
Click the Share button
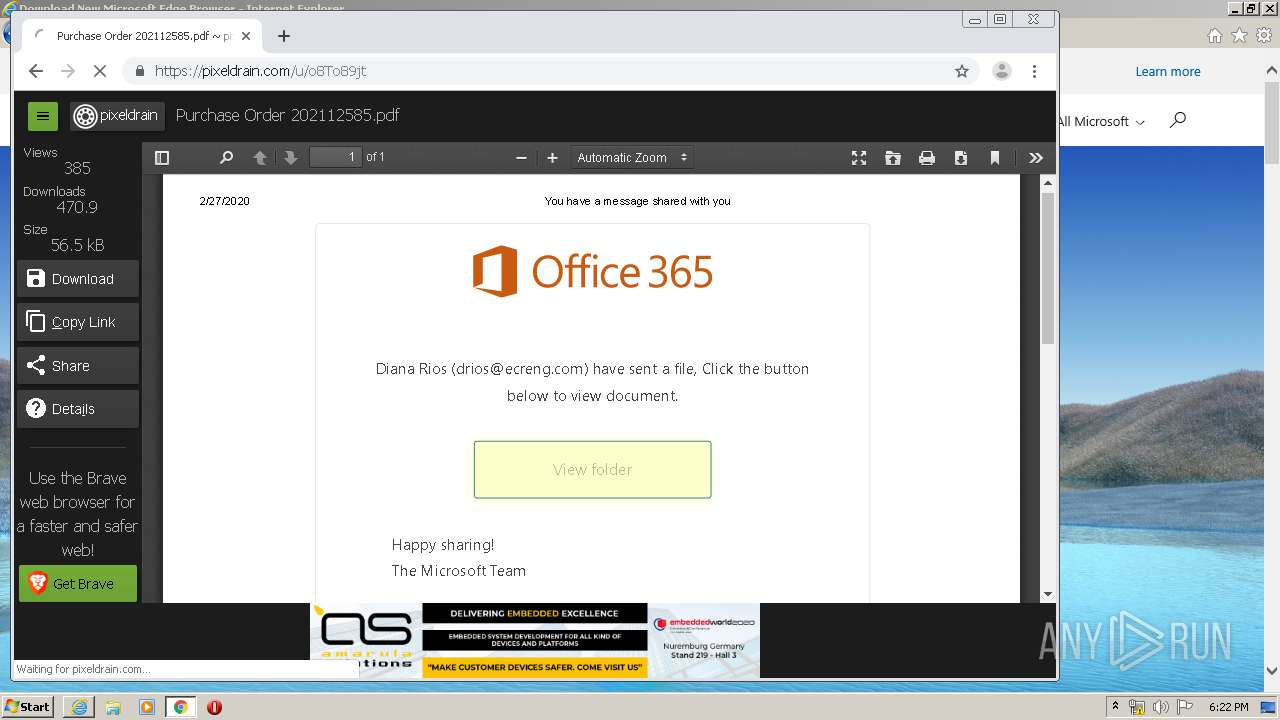[78, 366]
